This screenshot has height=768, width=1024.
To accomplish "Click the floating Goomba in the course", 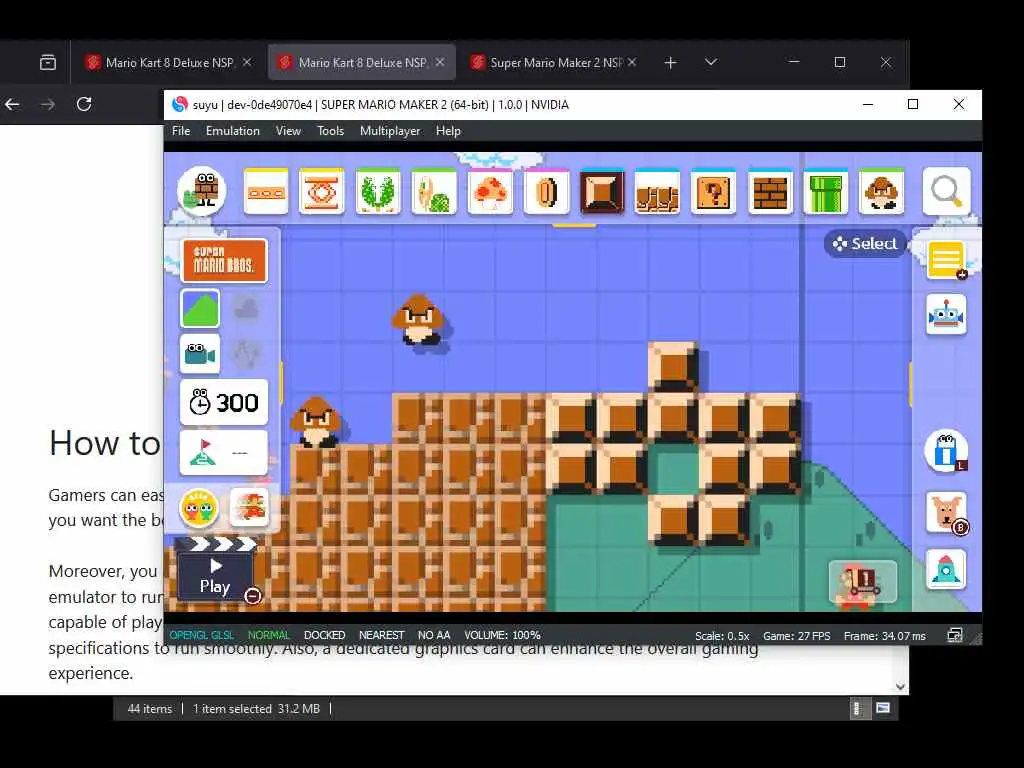I will pyautogui.click(x=418, y=319).
